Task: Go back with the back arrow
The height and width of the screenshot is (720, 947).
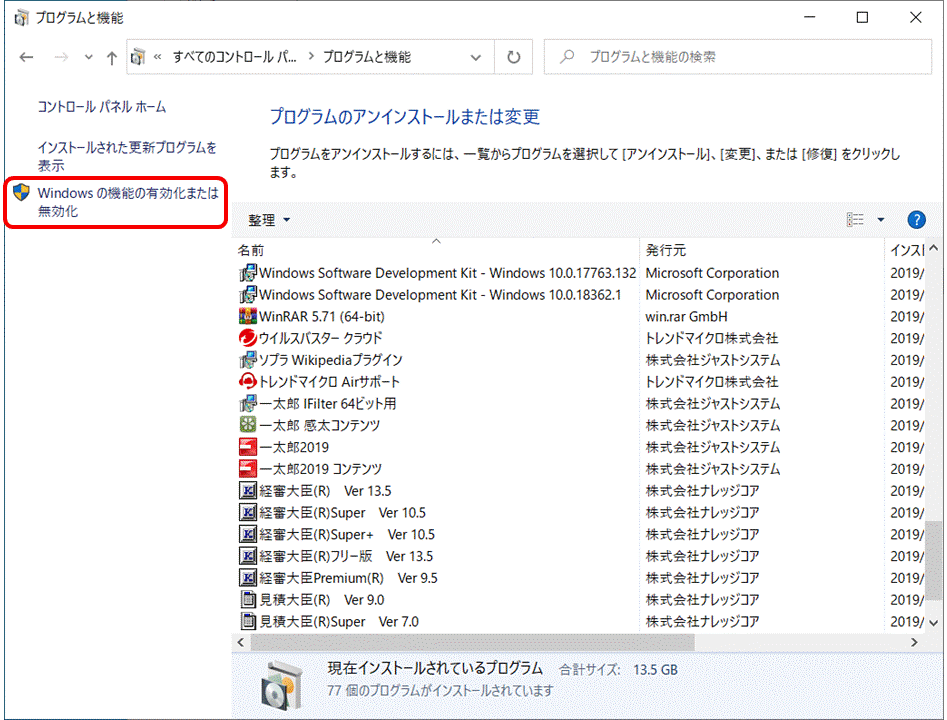Action: pos(26,57)
